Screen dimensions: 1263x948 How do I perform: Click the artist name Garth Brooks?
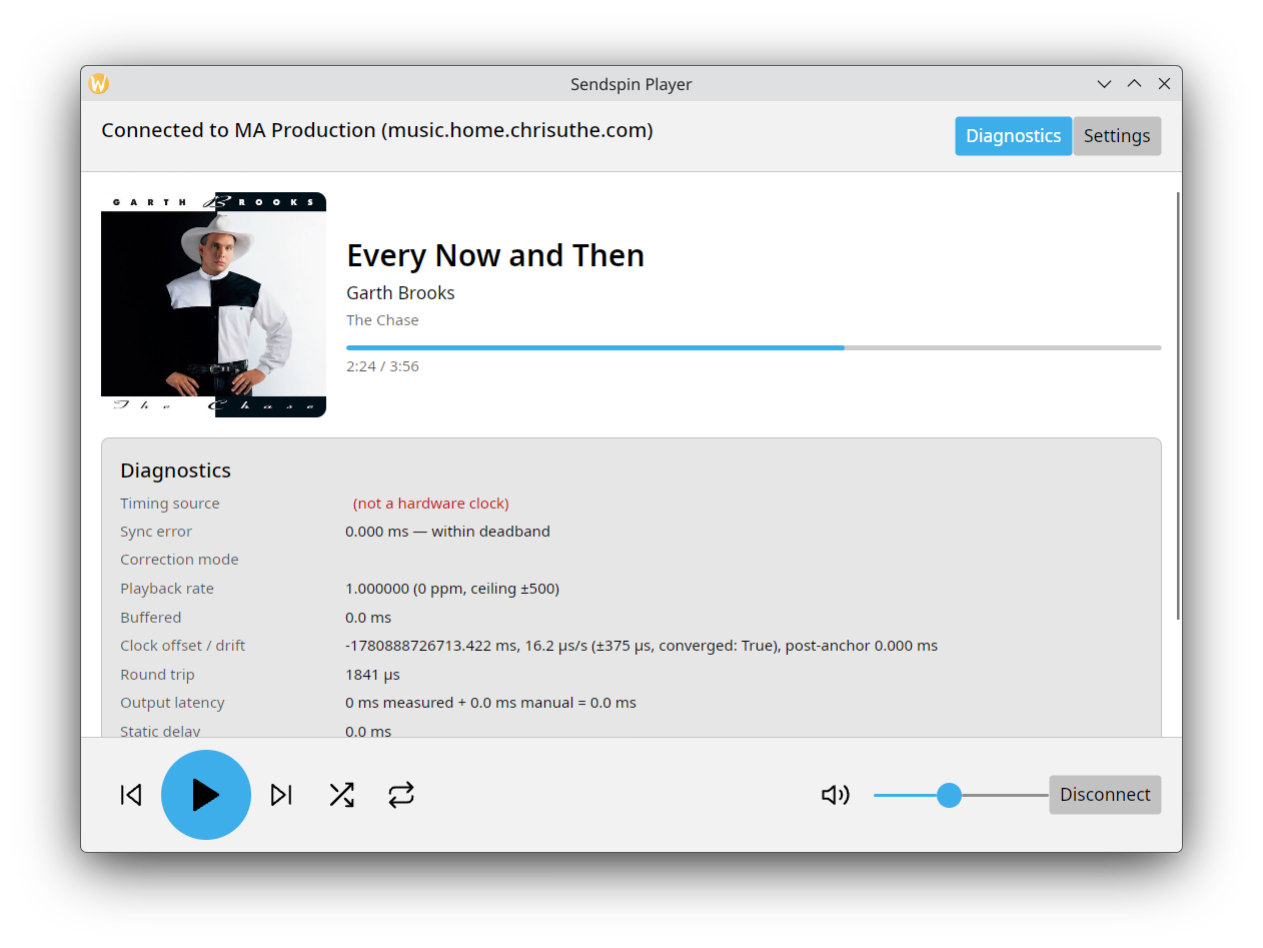400,293
